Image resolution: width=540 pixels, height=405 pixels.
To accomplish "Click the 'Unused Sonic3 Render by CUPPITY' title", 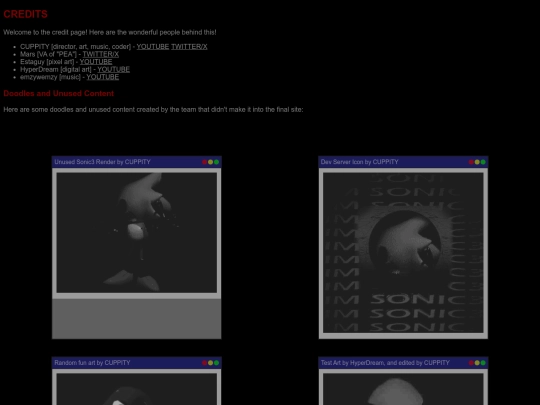I will point(102,162).
